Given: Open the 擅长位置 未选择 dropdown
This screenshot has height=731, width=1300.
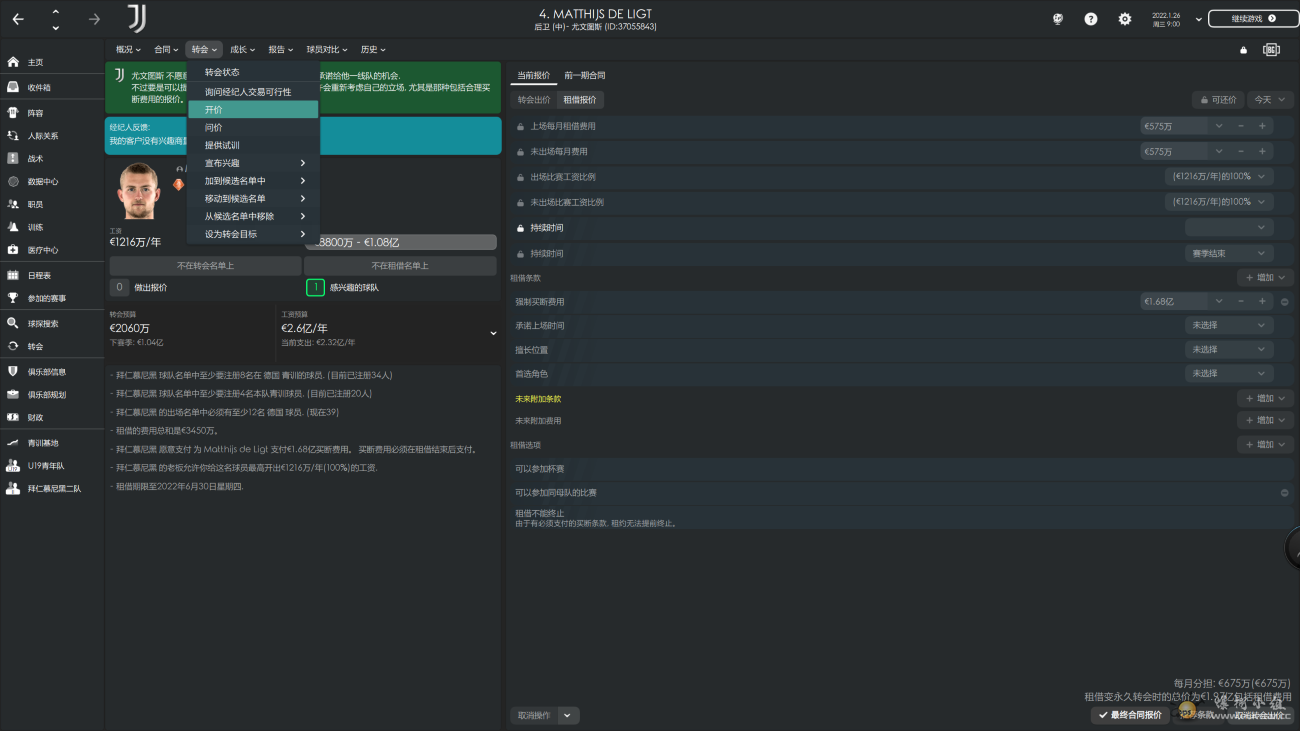Looking at the screenshot, I should (1229, 350).
